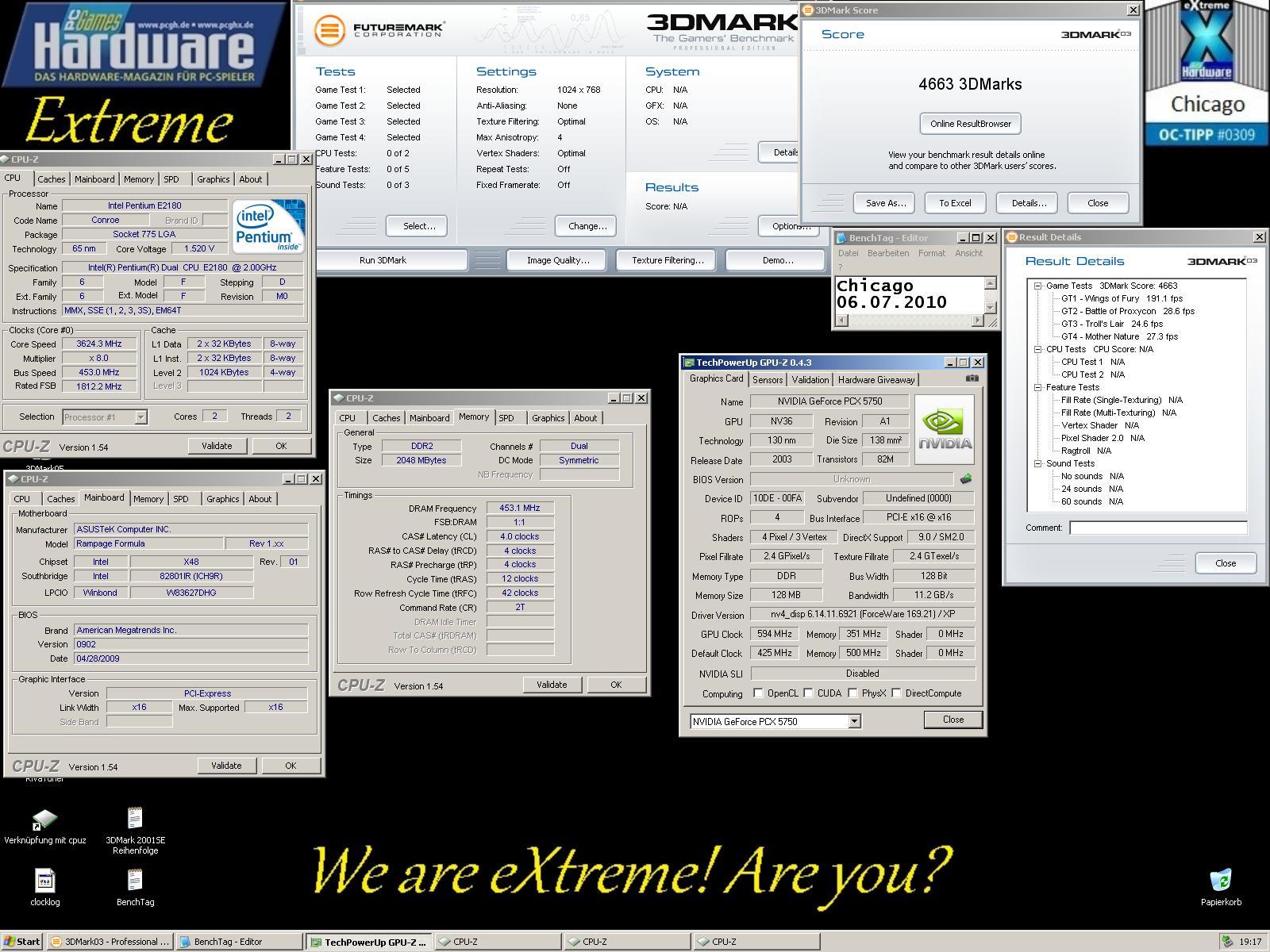This screenshot has width=1270, height=952.
Task: Click the To Excel button
Action: (x=955, y=203)
